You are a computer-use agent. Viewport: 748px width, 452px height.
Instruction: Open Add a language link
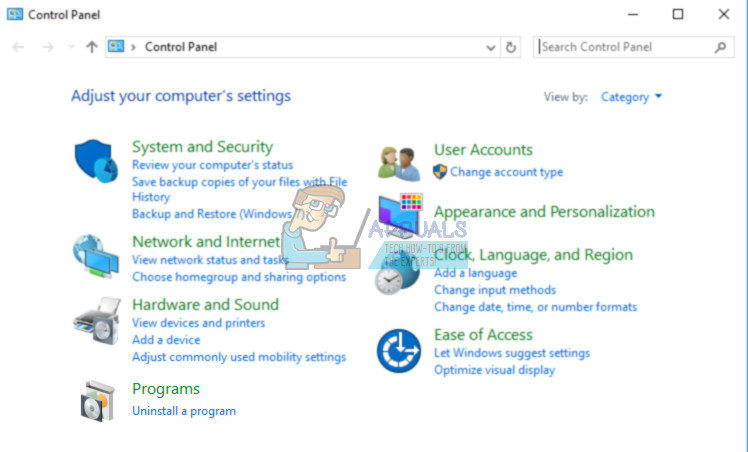coord(475,273)
